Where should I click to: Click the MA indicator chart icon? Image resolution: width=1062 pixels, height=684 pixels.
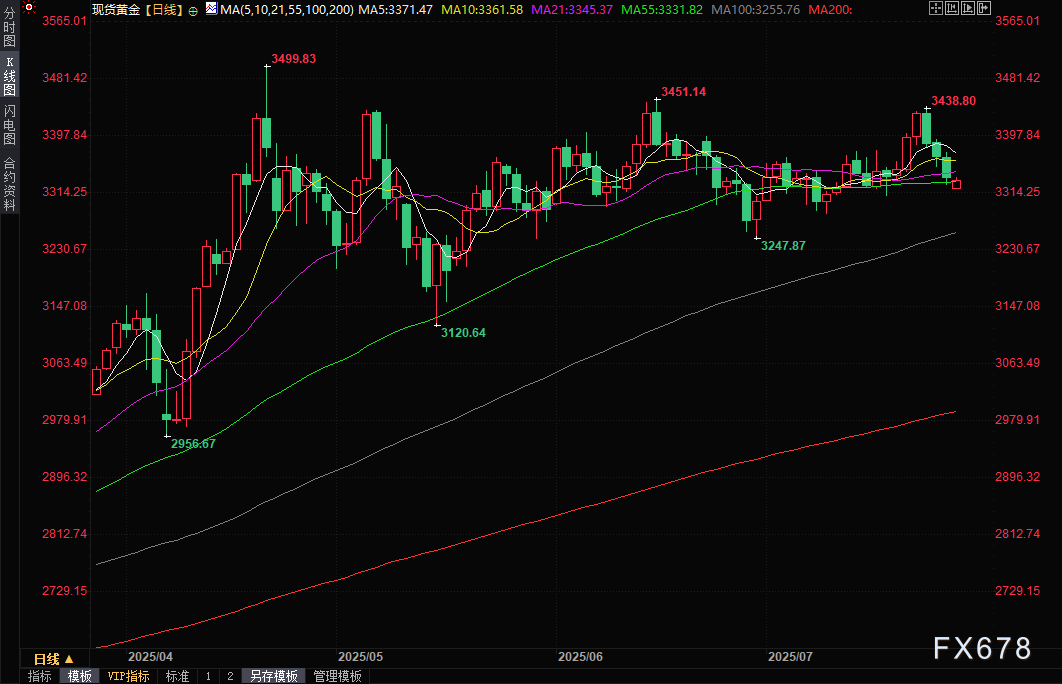(210, 9)
